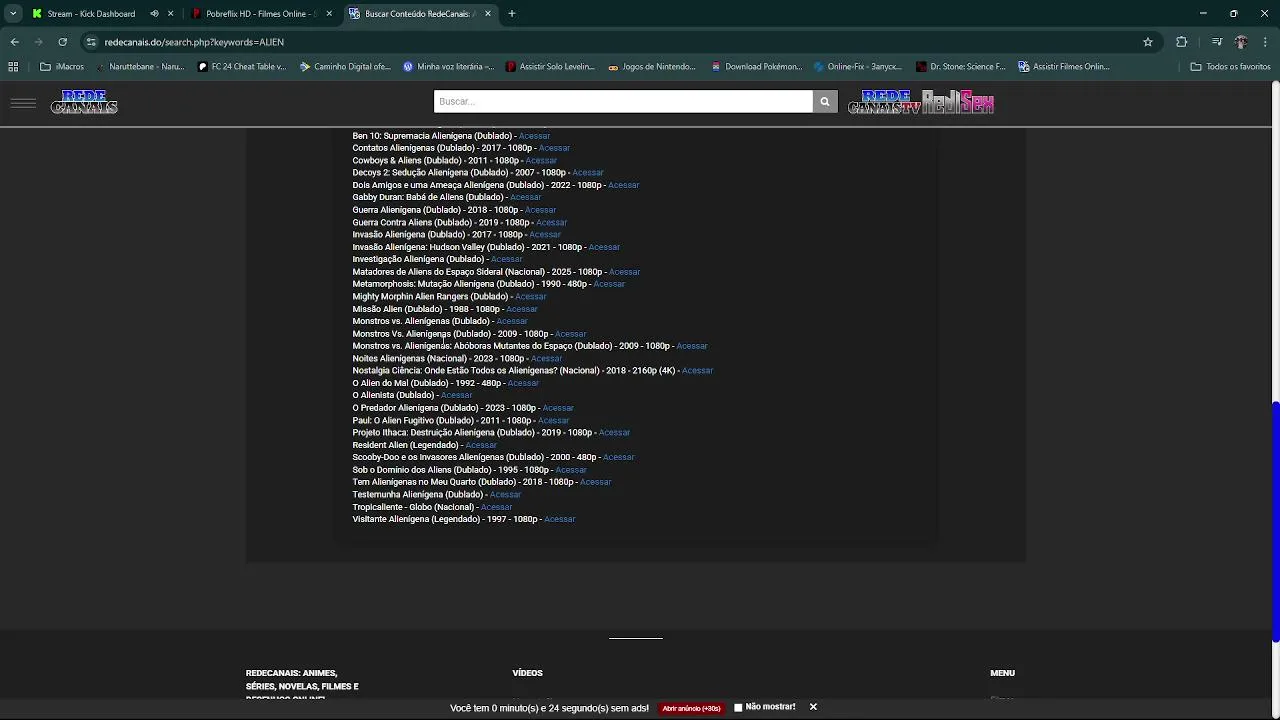Open Acessar for Scooby-Doo e os Invasores Alienígenas
Image resolution: width=1280 pixels, height=720 pixels.
(618, 457)
